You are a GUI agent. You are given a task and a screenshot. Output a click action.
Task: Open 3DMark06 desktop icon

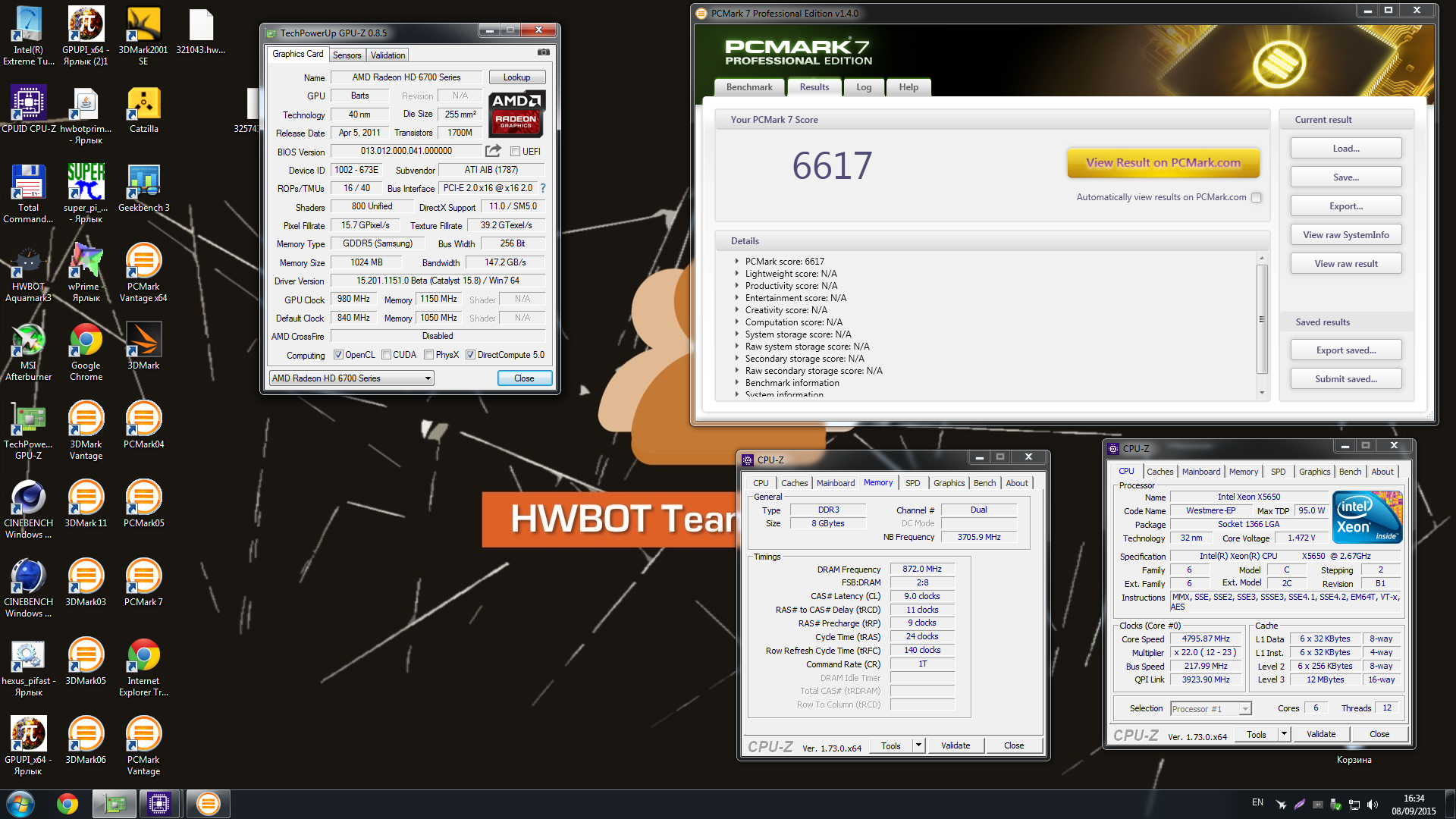(x=86, y=739)
